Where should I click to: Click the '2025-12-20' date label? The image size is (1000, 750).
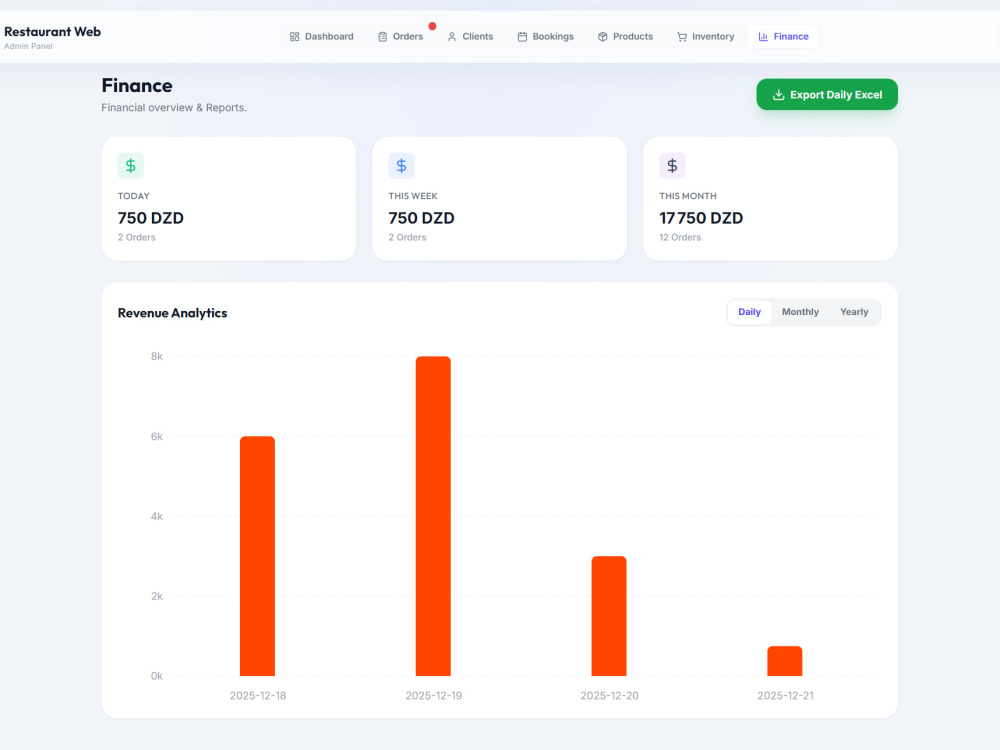[x=609, y=696]
